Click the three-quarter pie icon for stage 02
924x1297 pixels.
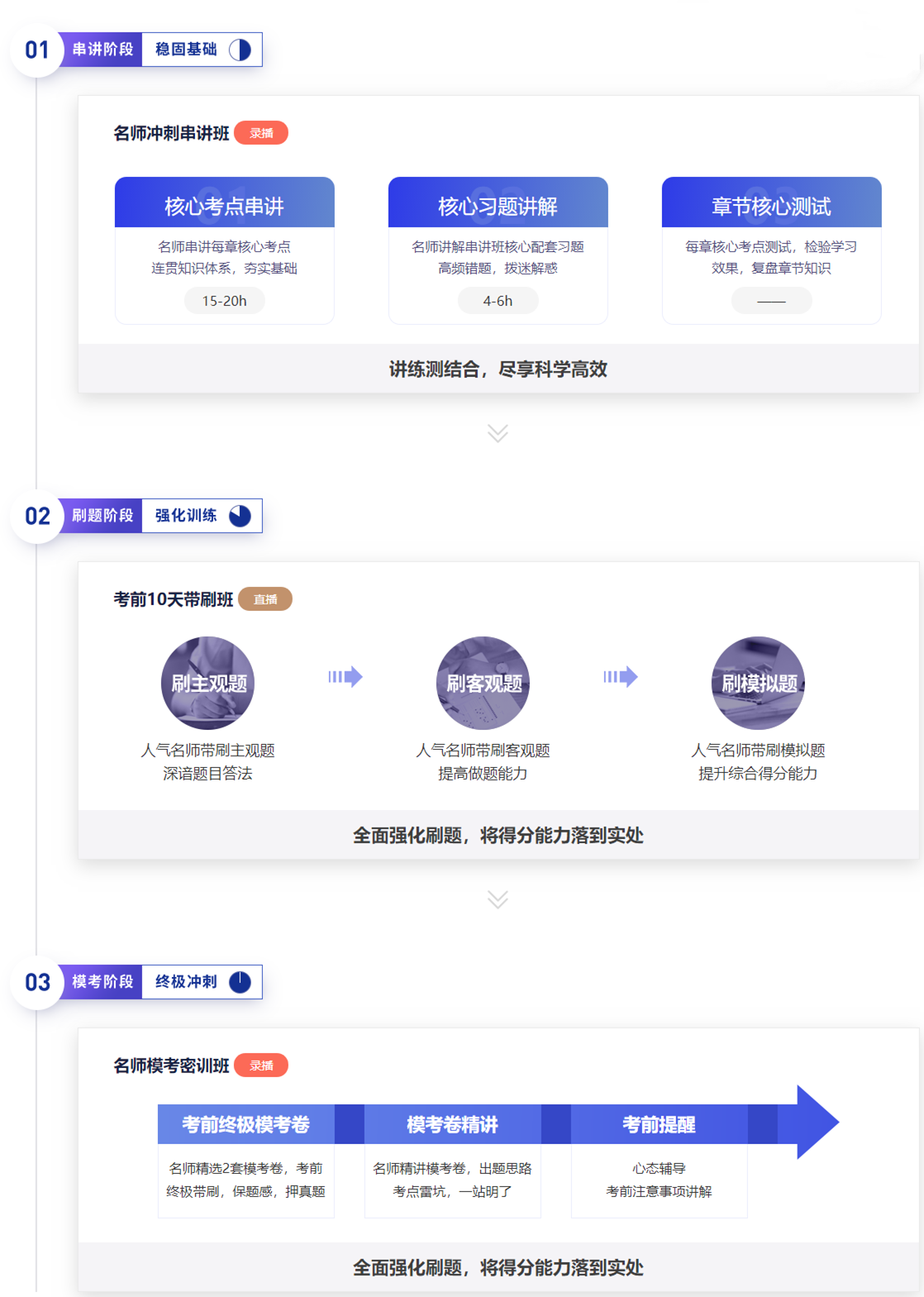(x=240, y=516)
